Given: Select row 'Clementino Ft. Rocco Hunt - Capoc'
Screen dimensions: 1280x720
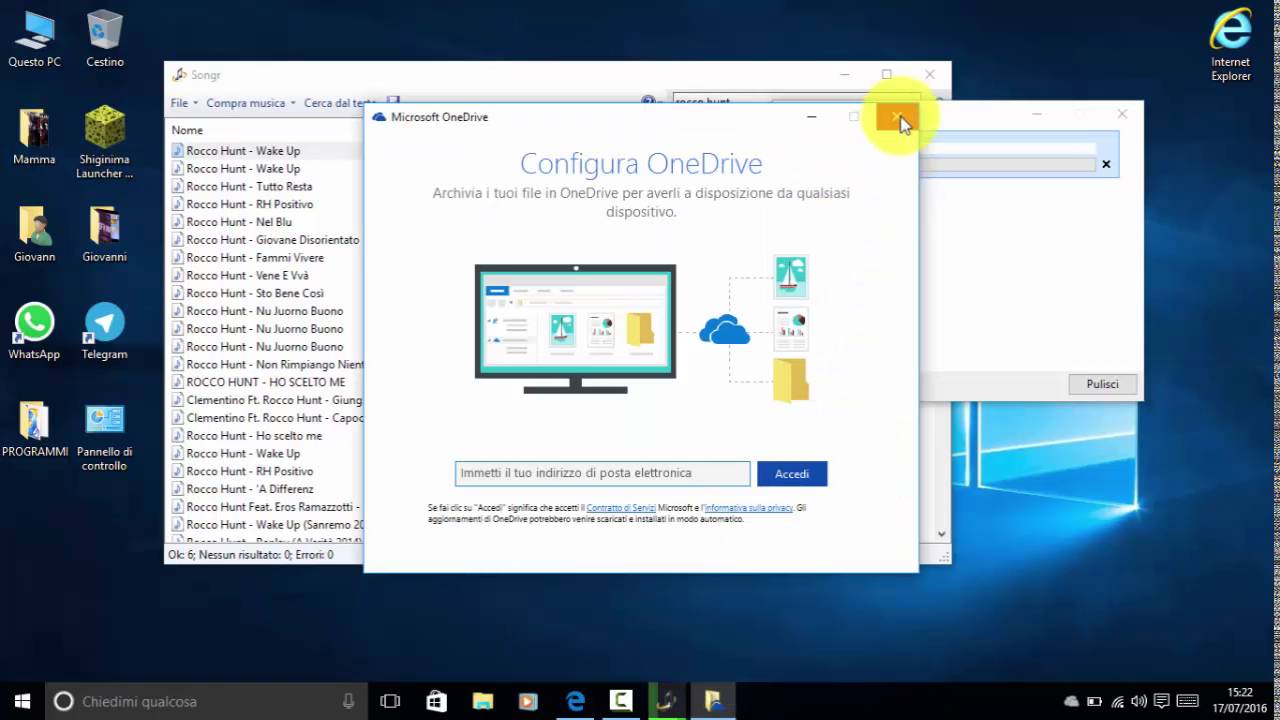Looking at the screenshot, I should [266, 418].
